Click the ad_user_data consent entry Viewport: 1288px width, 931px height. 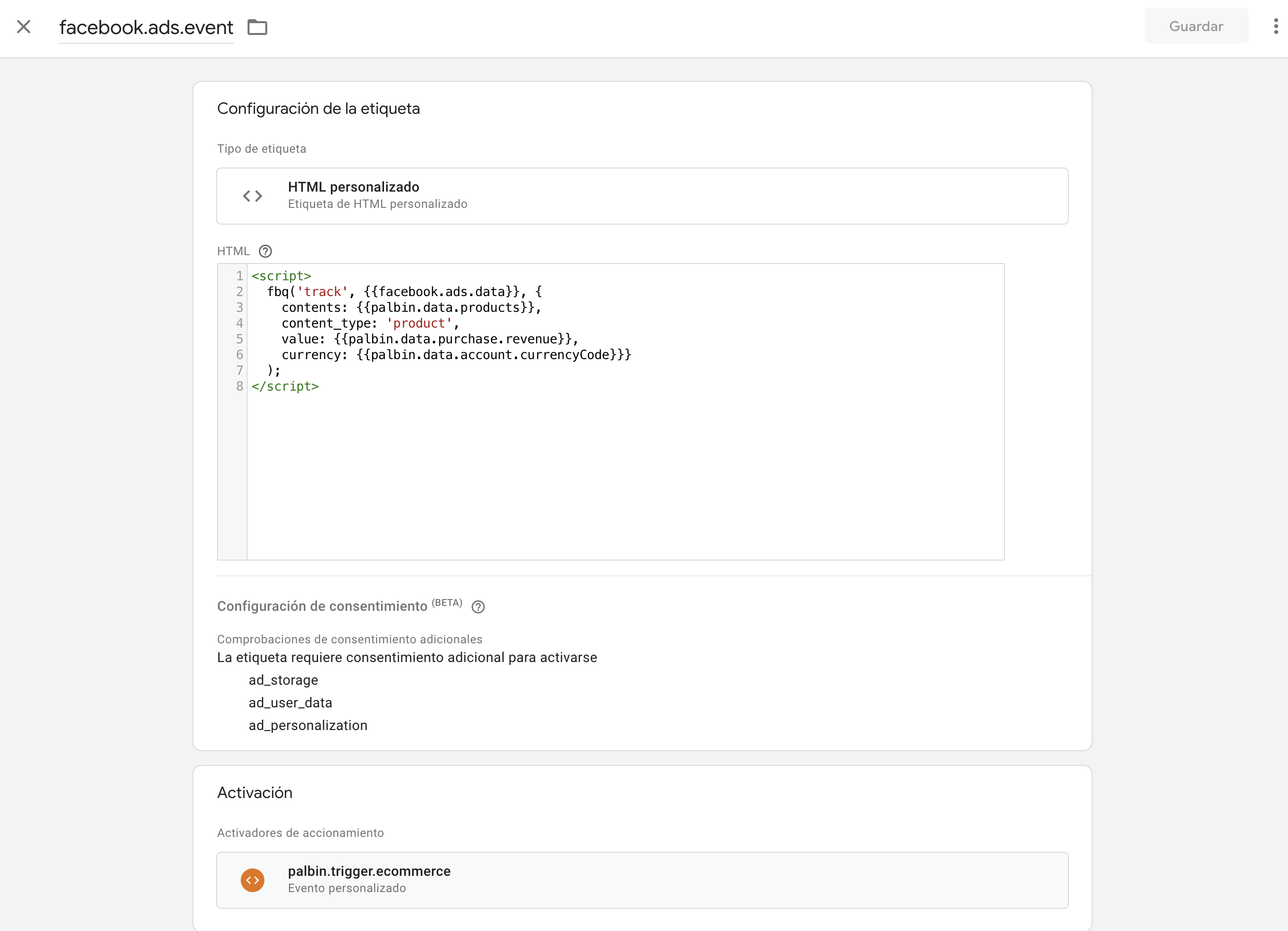coord(290,702)
